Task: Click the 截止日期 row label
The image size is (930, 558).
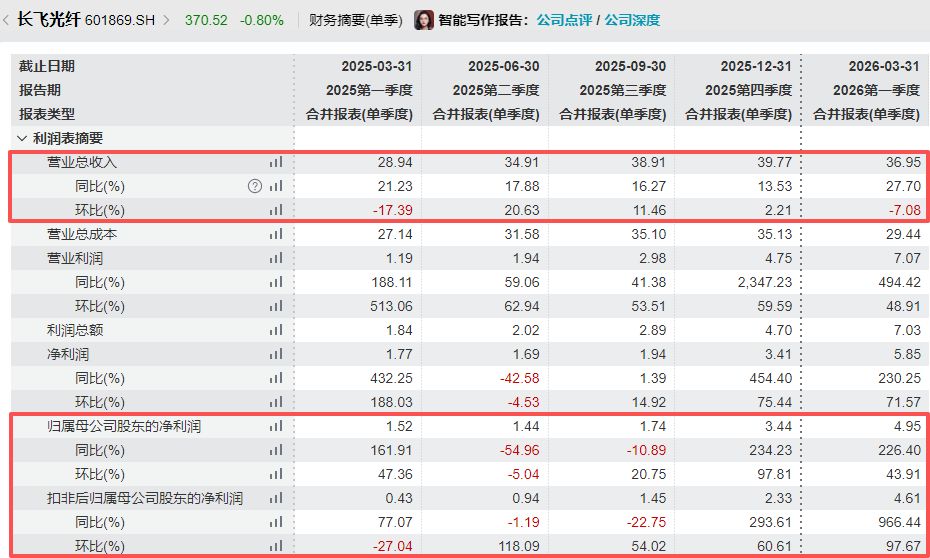Action: tap(47, 66)
